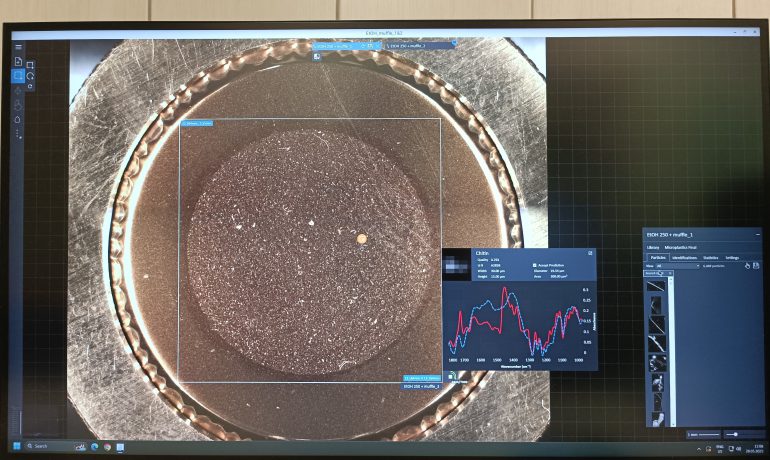
Task: Click the save icon in particles panel
Action: 755,265
